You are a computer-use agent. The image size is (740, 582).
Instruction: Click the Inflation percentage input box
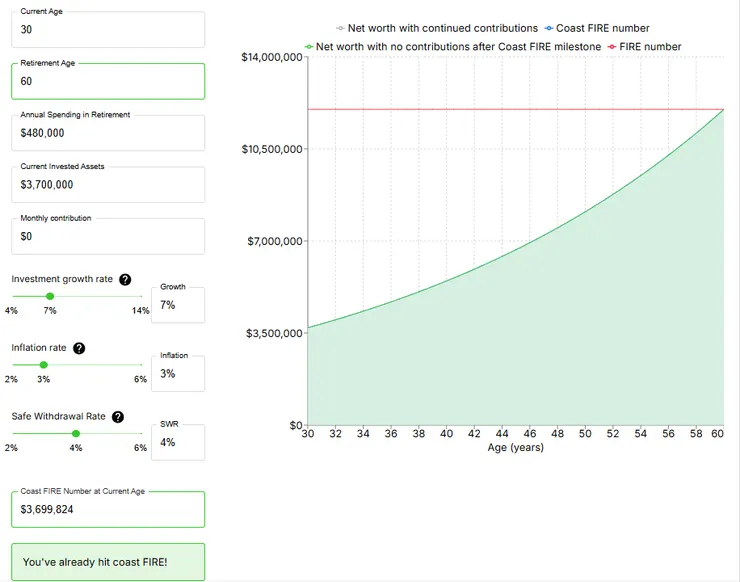pyautogui.click(x=179, y=374)
